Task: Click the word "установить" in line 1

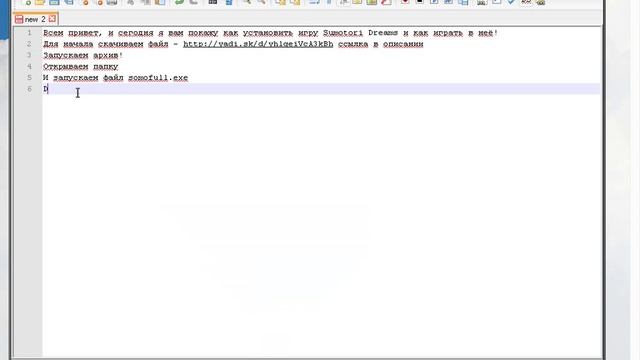Action: [268, 33]
